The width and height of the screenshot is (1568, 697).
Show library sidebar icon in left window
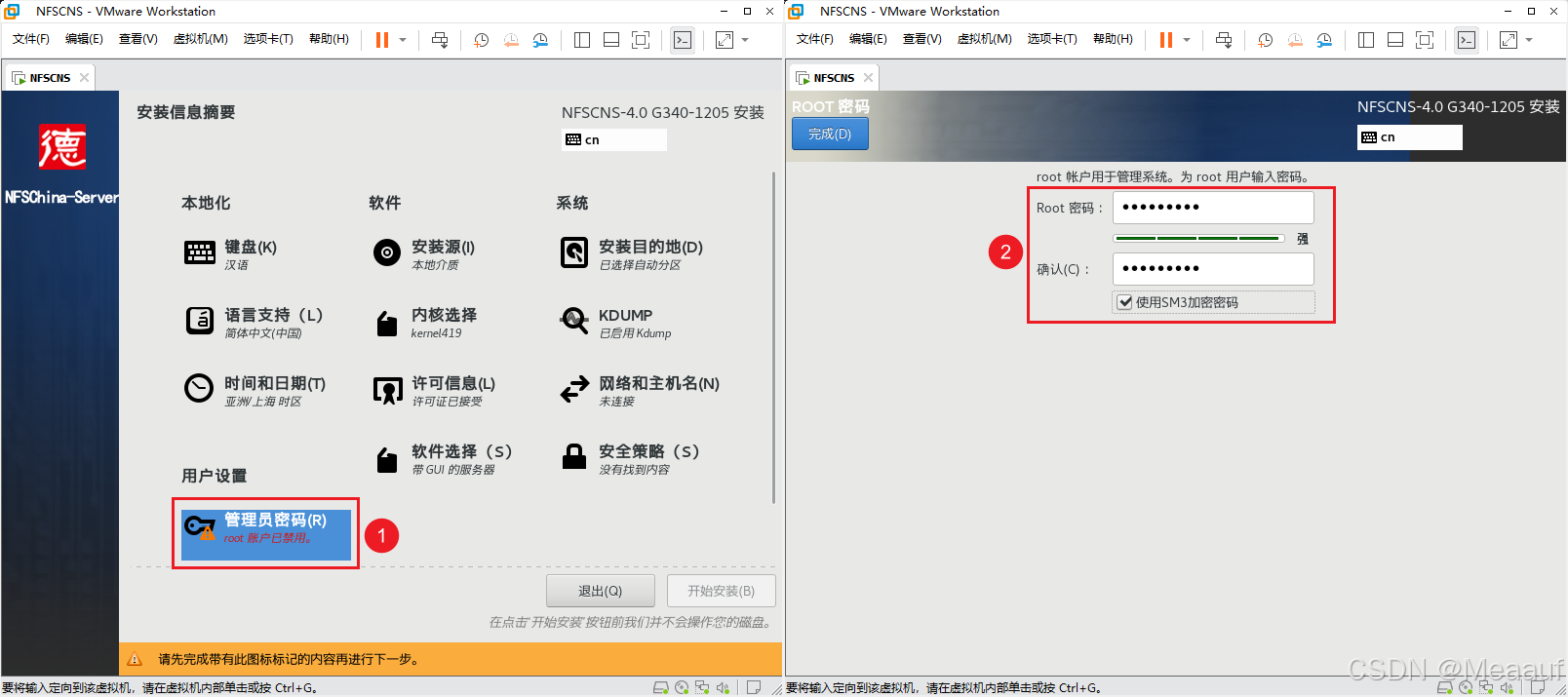click(582, 40)
